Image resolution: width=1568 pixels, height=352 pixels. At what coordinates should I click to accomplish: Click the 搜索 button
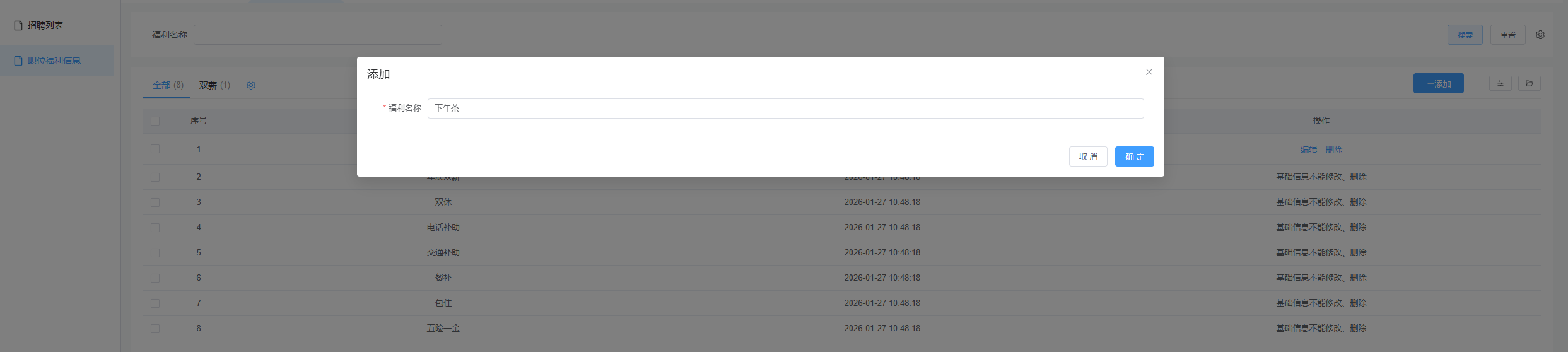pos(1465,35)
